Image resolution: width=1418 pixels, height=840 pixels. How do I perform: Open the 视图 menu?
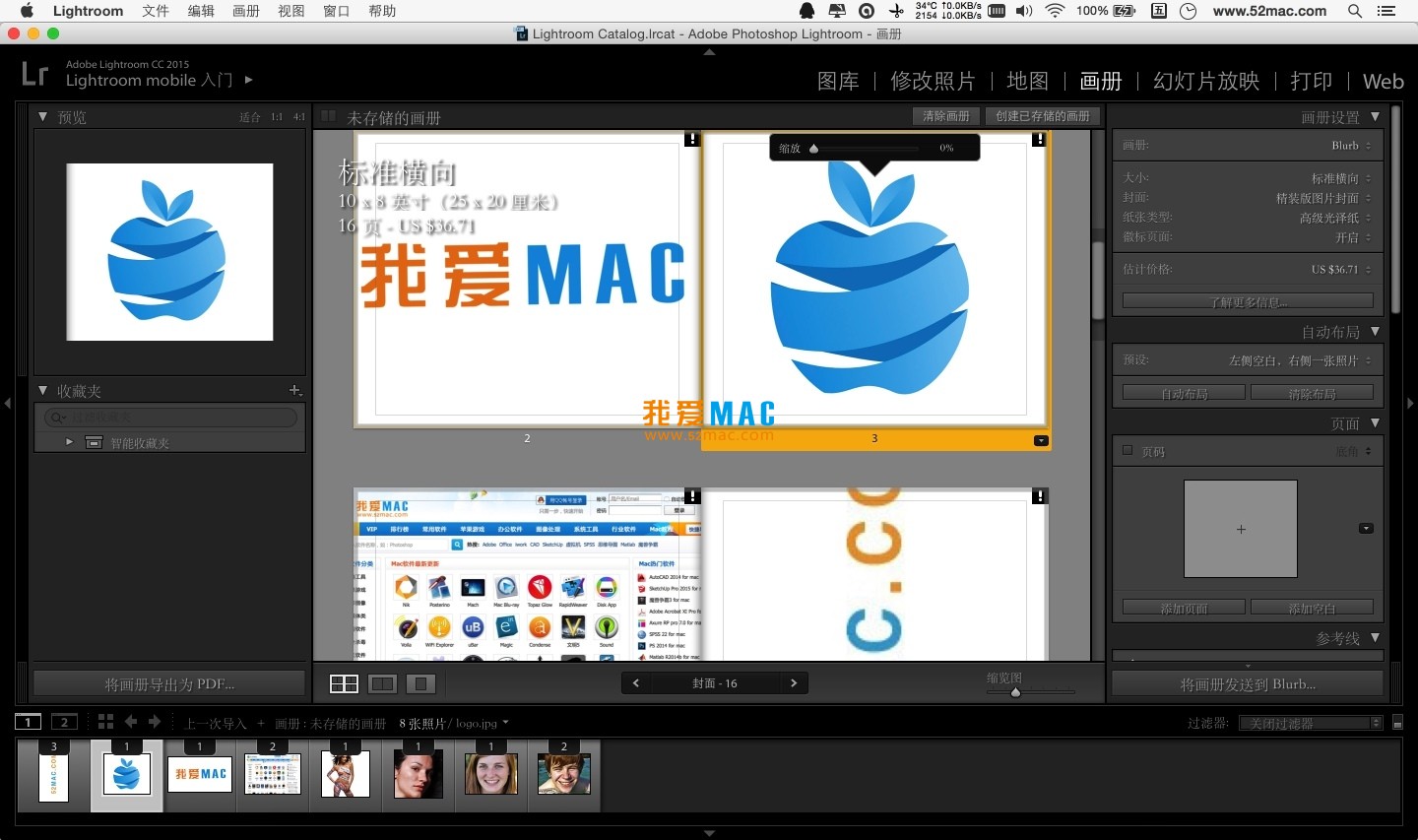291,11
